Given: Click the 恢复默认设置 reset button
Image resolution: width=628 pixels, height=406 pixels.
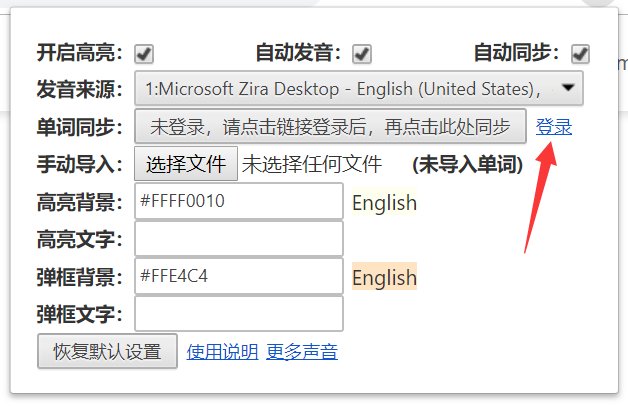Looking at the screenshot, I should point(107,351).
